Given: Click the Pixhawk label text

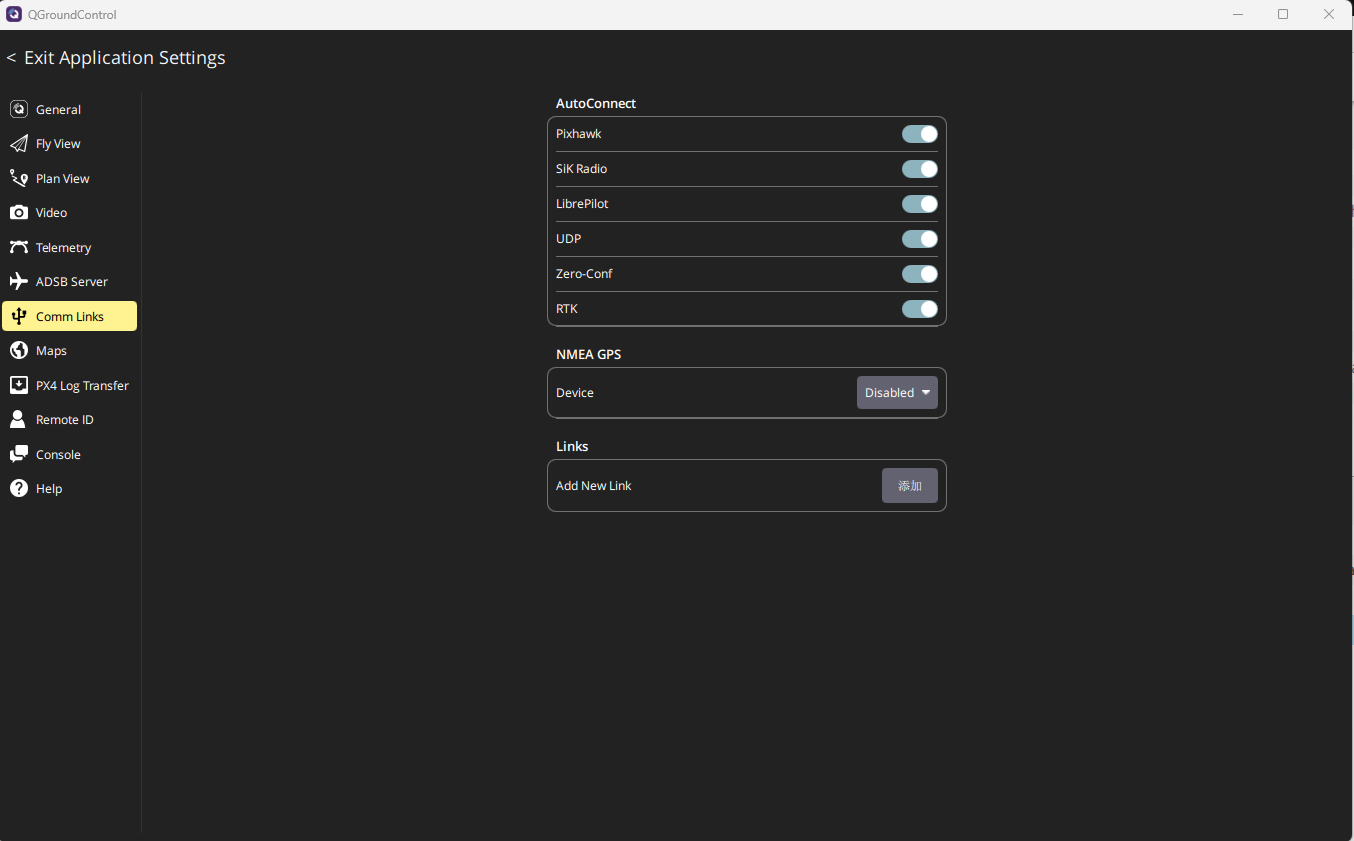Looking at the screenshot, I should click(579, 134).
